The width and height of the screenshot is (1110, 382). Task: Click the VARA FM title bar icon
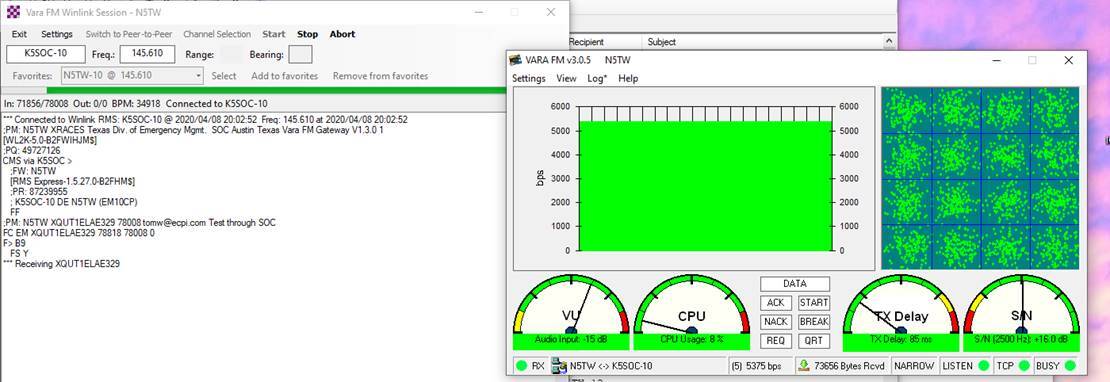(515, 60)
